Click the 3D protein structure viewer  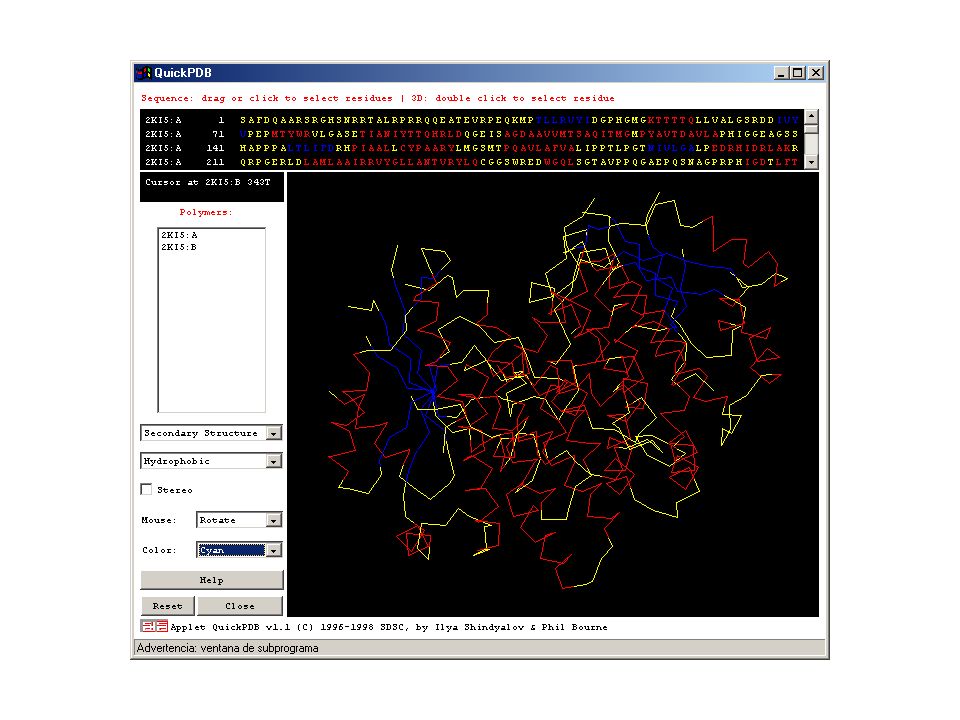[553, 394]
